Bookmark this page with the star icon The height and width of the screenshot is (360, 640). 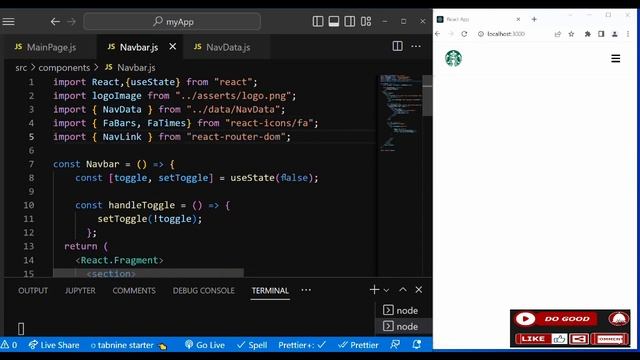(571, 34)
